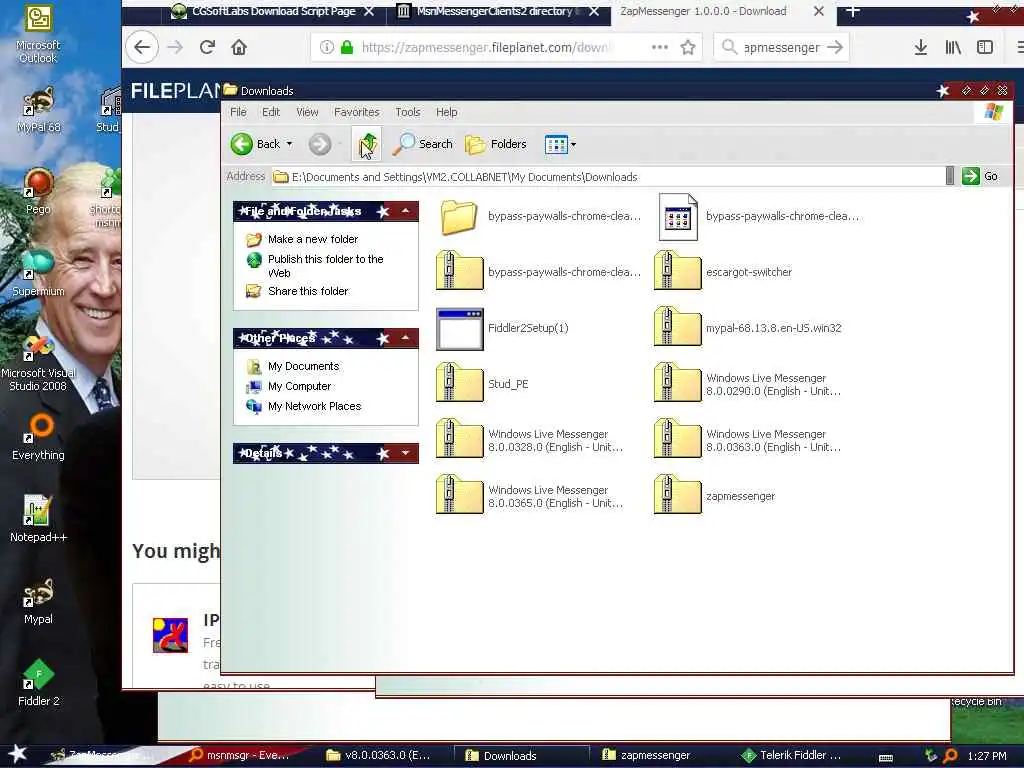Image resolution: width=1024 pixels, height=768 pixels.
Task: Open the MyPal 68 desktop icon
Action: click(39, 110)
